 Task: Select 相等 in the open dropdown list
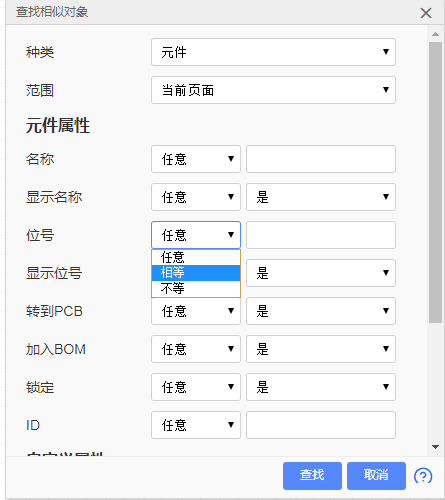point(196,273)
